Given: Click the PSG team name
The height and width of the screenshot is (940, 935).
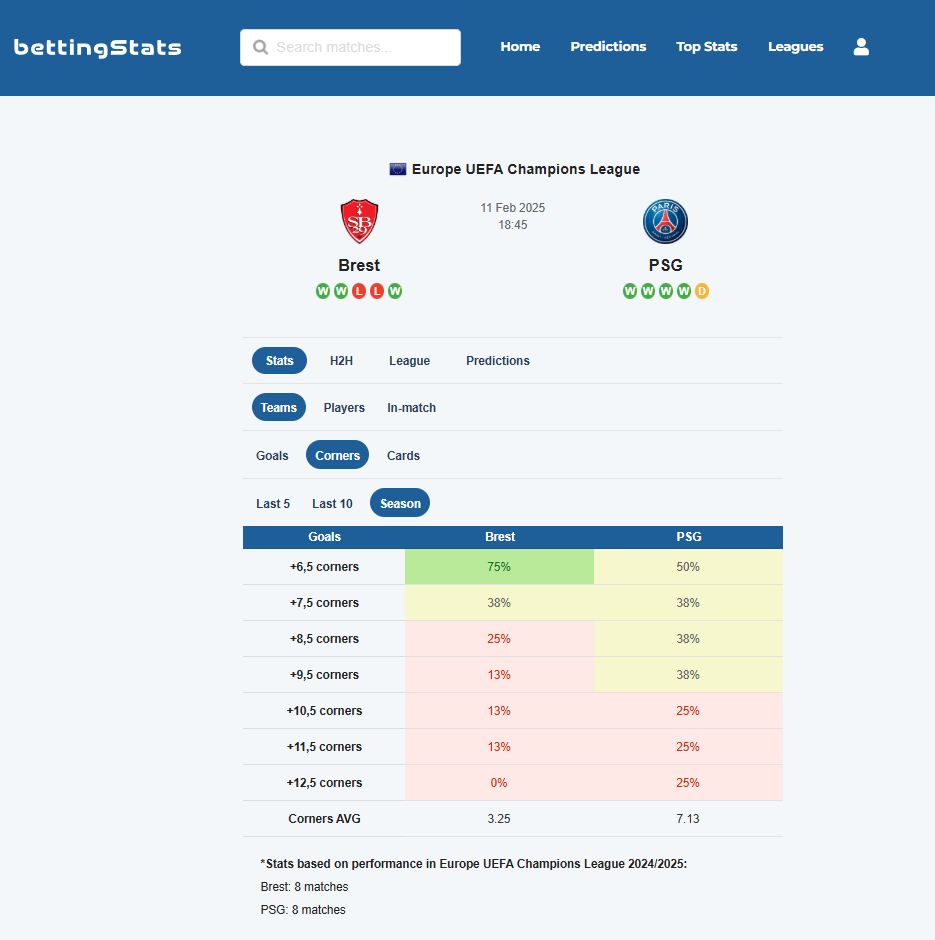Looking at the screenshot, I should [665, 265].
